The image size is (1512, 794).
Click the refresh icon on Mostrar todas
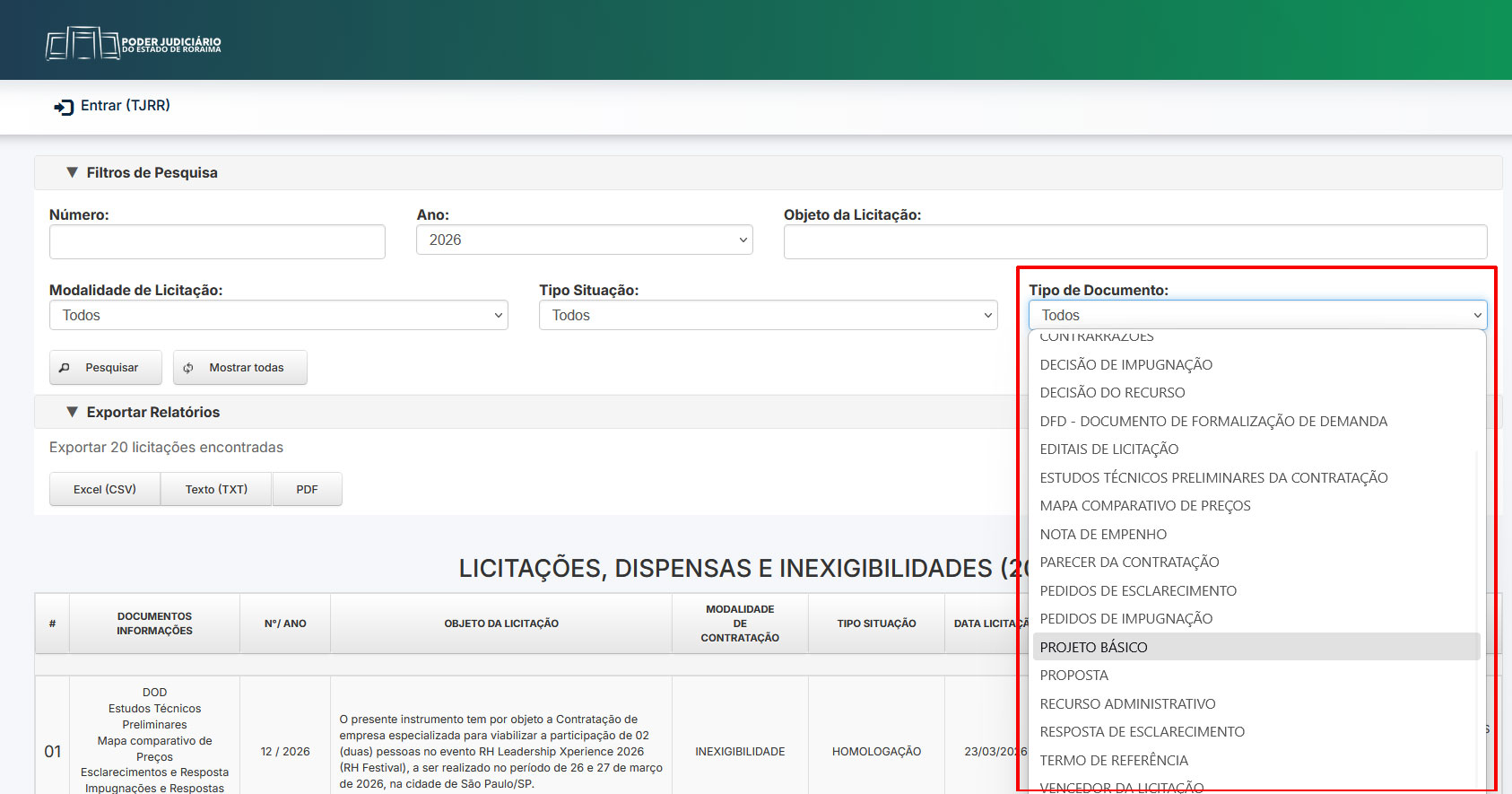tap(188, 368)
